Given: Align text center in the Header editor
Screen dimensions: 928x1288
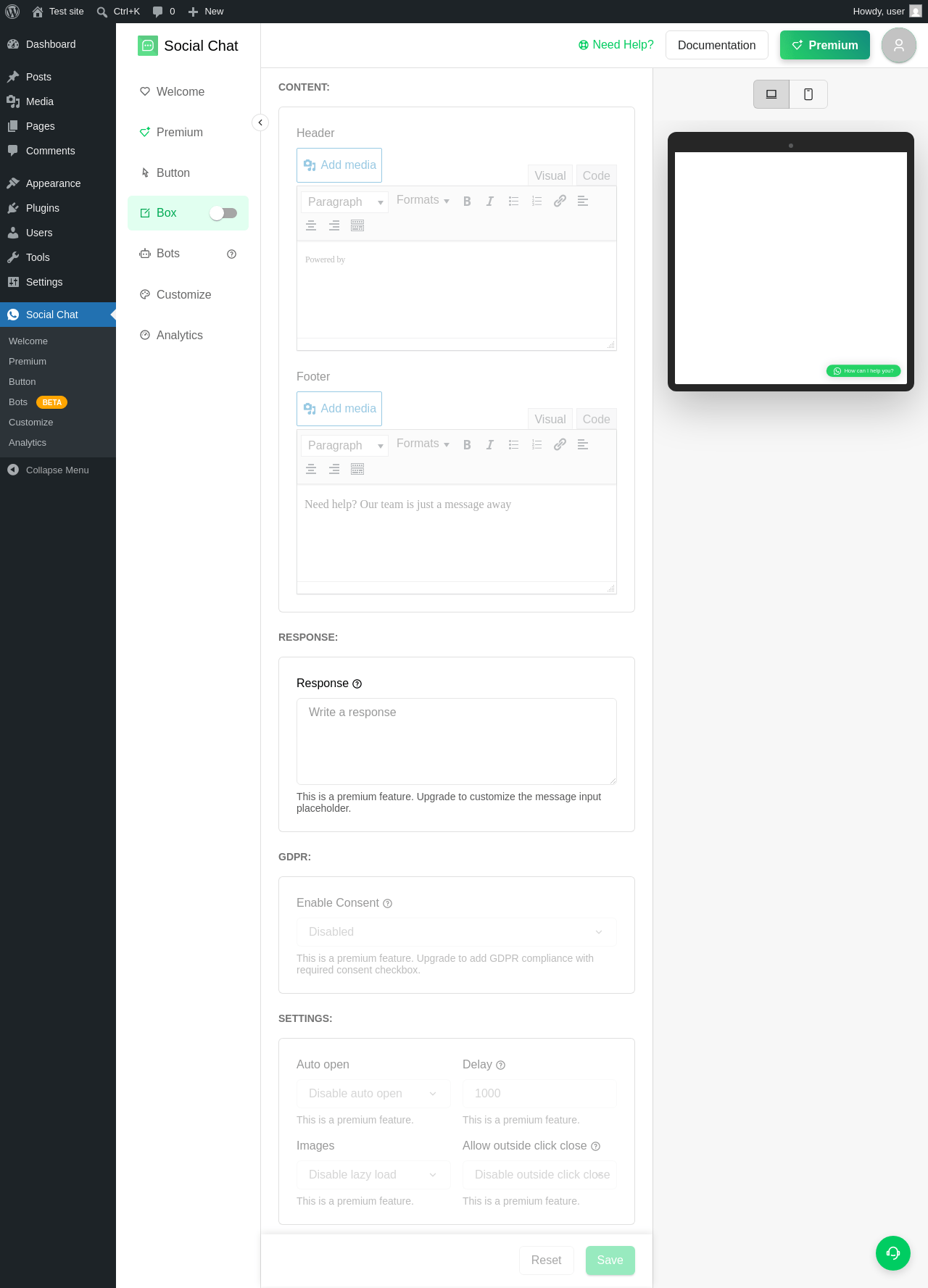Looking at the screenshot, I should point(311,226).
